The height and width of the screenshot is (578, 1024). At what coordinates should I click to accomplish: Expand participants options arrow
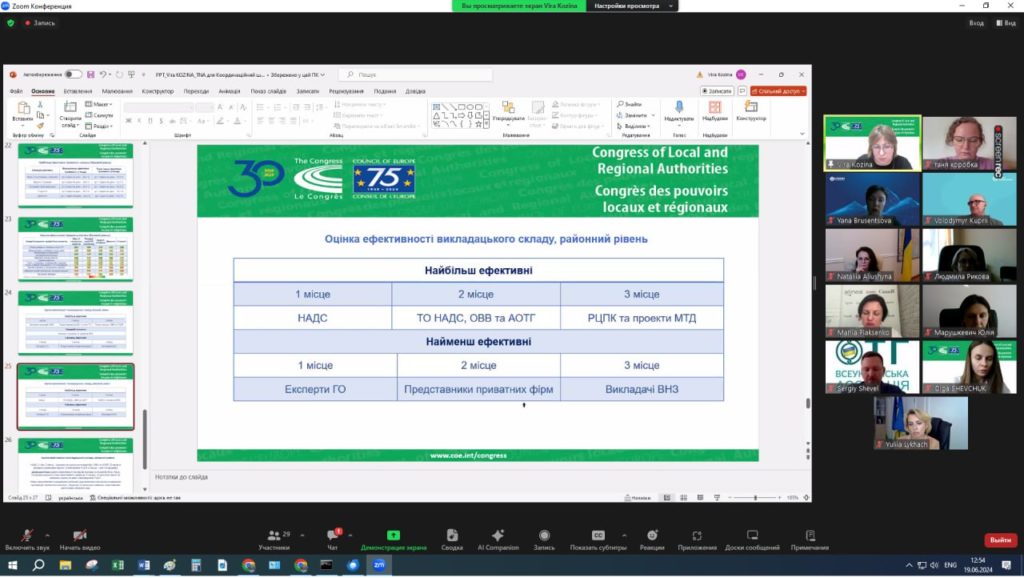[302, 536]
